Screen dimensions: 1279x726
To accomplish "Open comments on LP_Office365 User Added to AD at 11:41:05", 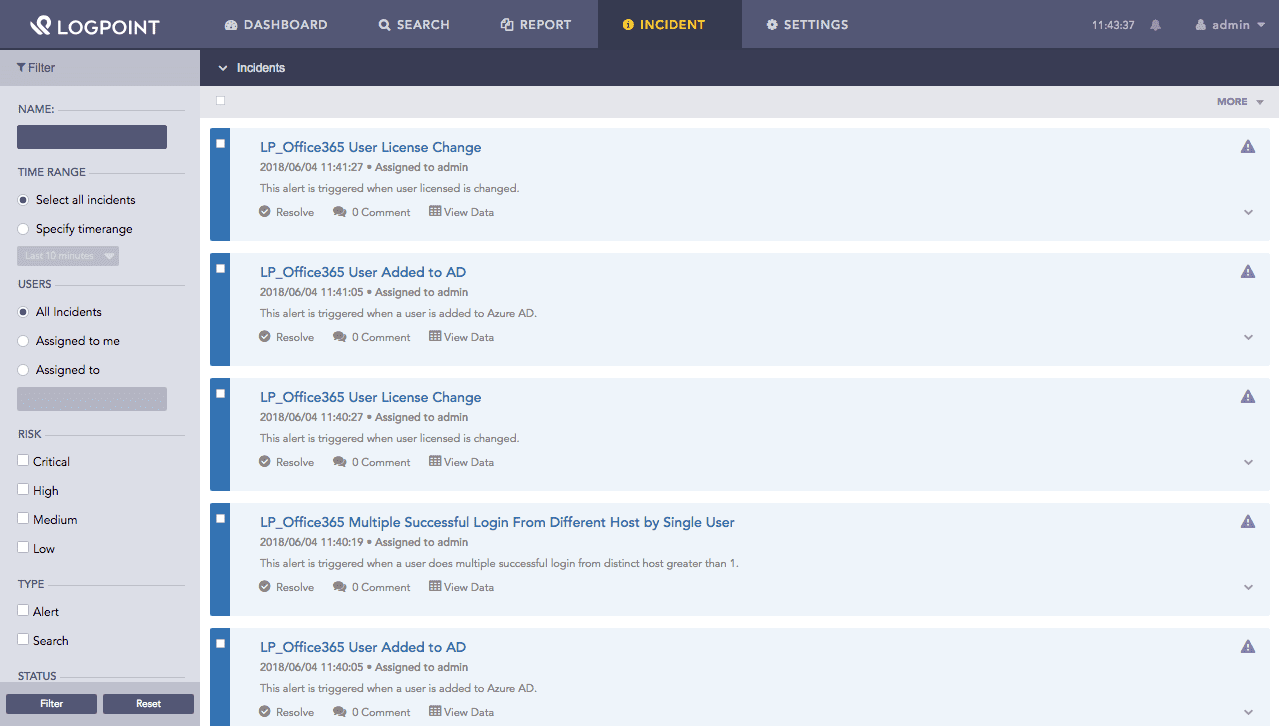I will tap(372, 337).
